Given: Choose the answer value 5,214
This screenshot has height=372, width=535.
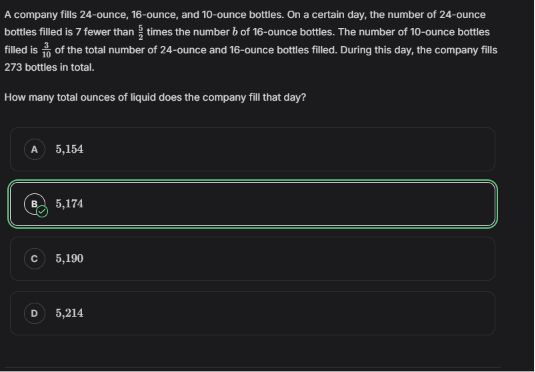Looking at the screenshot, I should (69, 313).
